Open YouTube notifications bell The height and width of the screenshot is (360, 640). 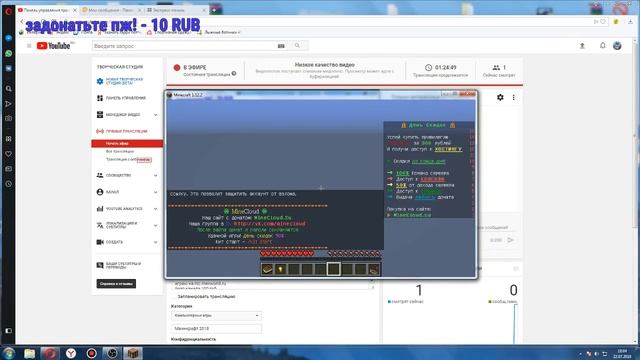coord(602,45)
